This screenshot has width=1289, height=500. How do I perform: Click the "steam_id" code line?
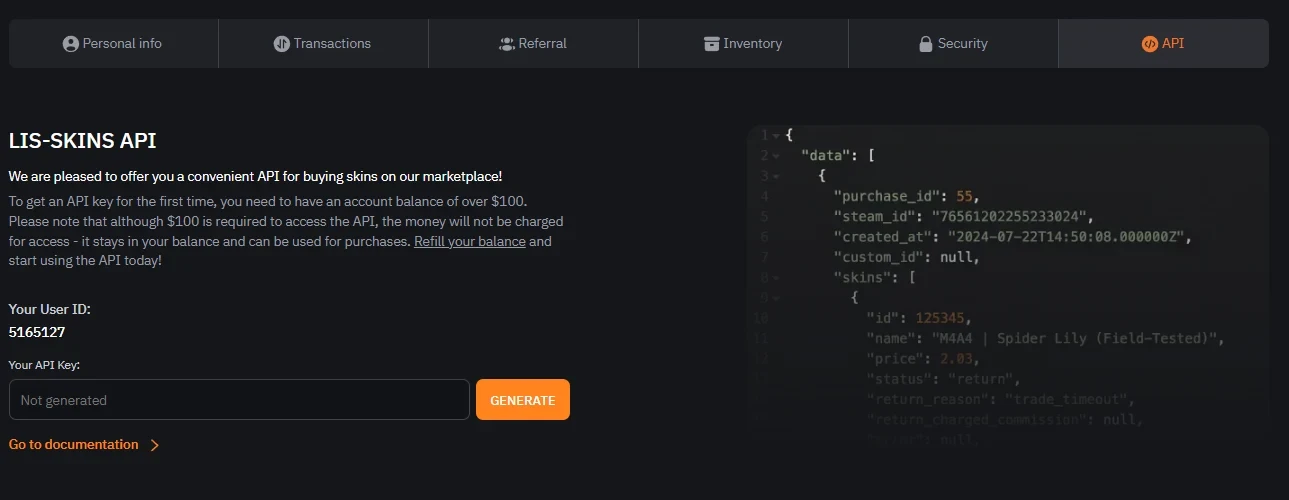964,216
